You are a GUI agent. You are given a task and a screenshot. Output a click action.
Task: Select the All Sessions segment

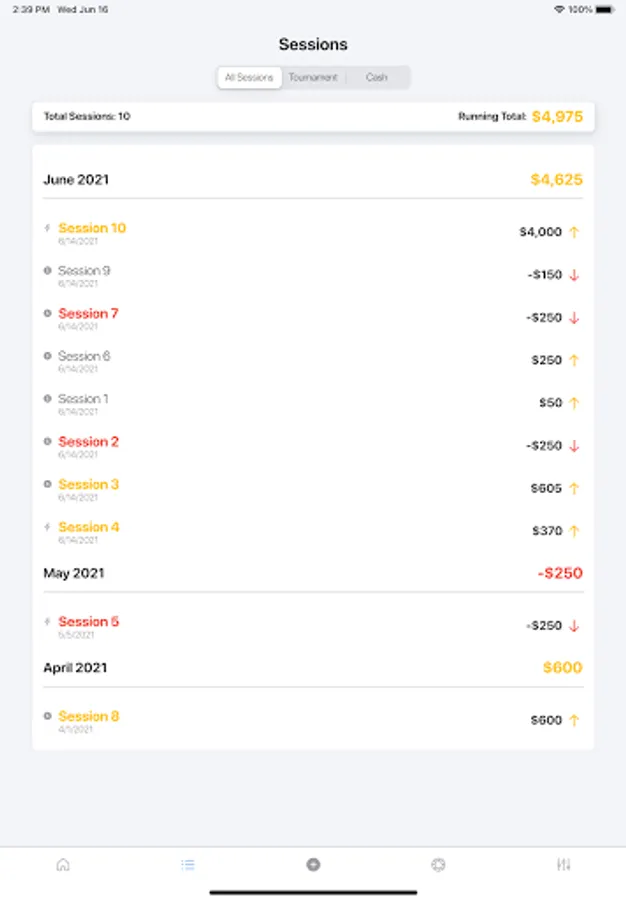(250, 77)
